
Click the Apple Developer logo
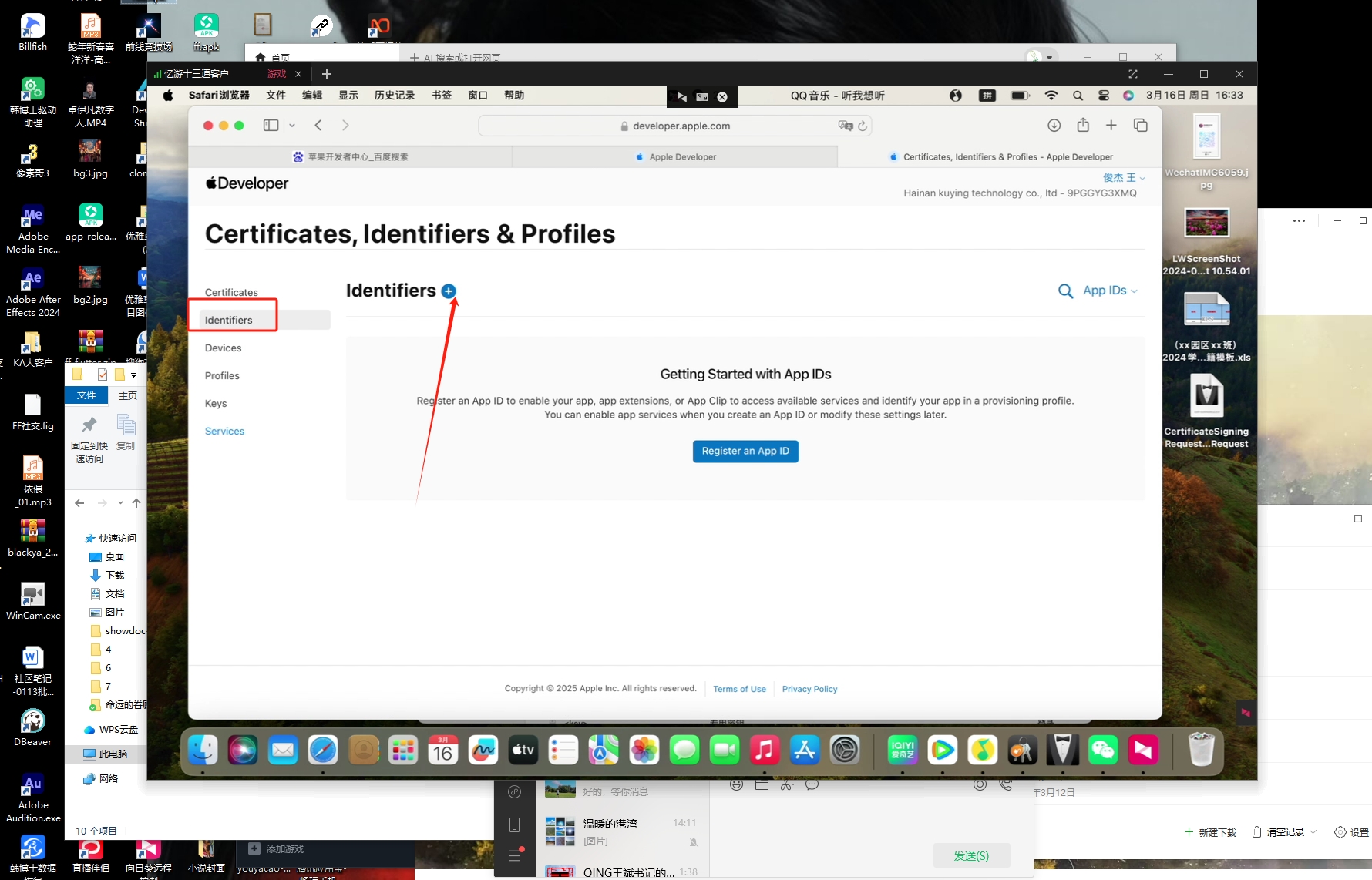coord(247,183)
